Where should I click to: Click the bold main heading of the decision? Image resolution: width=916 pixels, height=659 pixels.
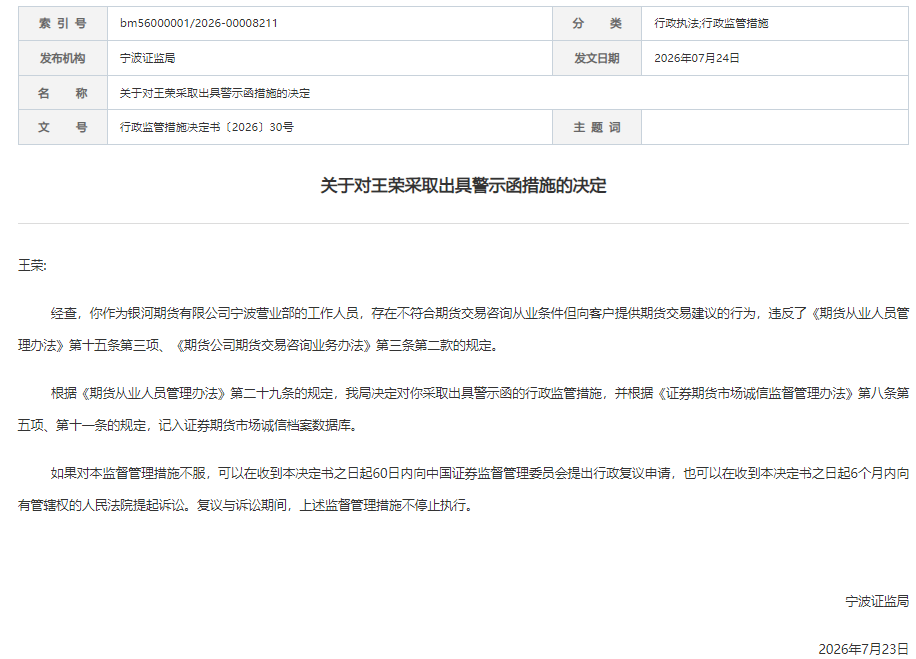(463, 186)
